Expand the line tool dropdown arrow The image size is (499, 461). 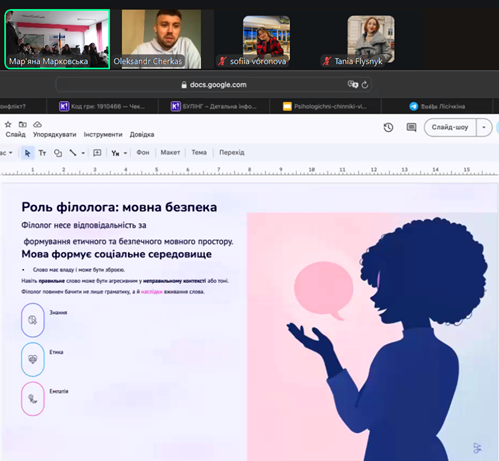tap(83, 153)
